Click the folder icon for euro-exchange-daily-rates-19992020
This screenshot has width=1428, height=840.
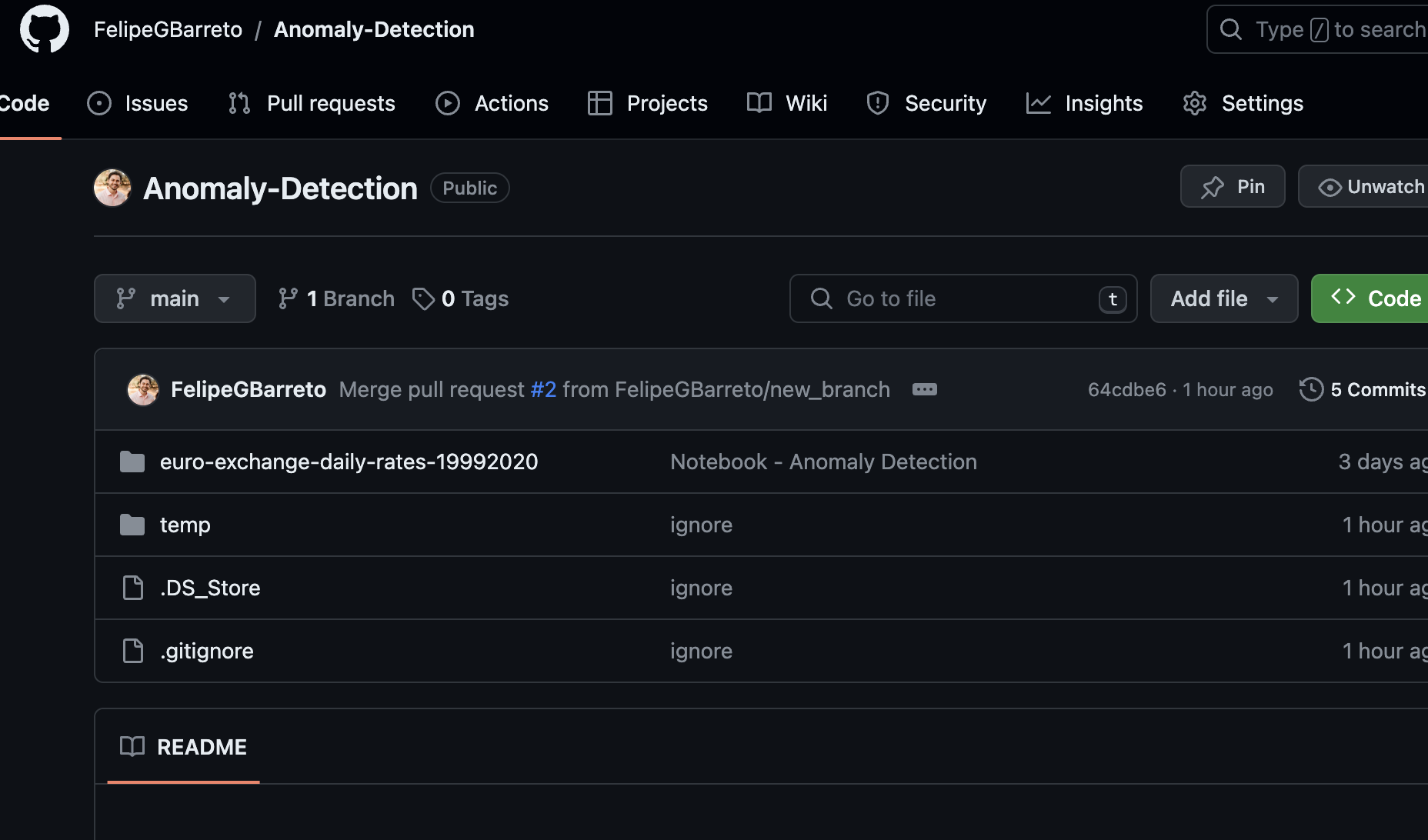click(132, 462)
